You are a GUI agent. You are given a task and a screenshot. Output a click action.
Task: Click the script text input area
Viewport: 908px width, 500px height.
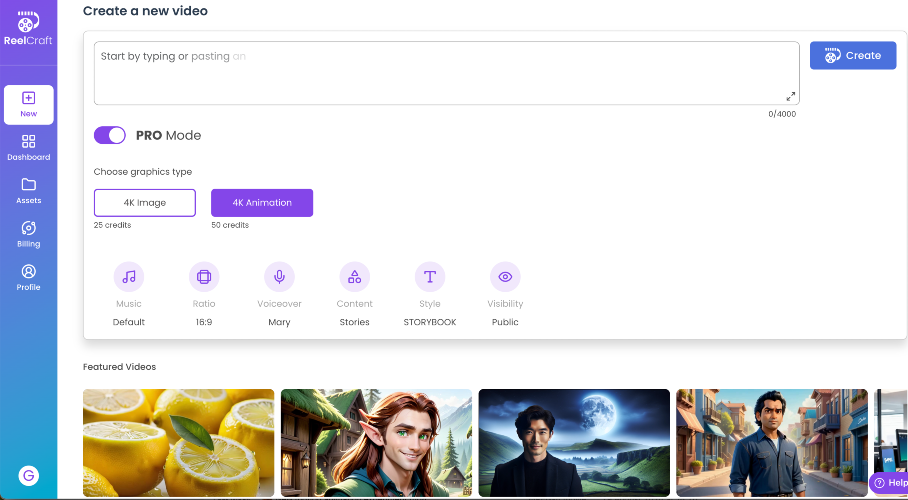tap(446, 73)
